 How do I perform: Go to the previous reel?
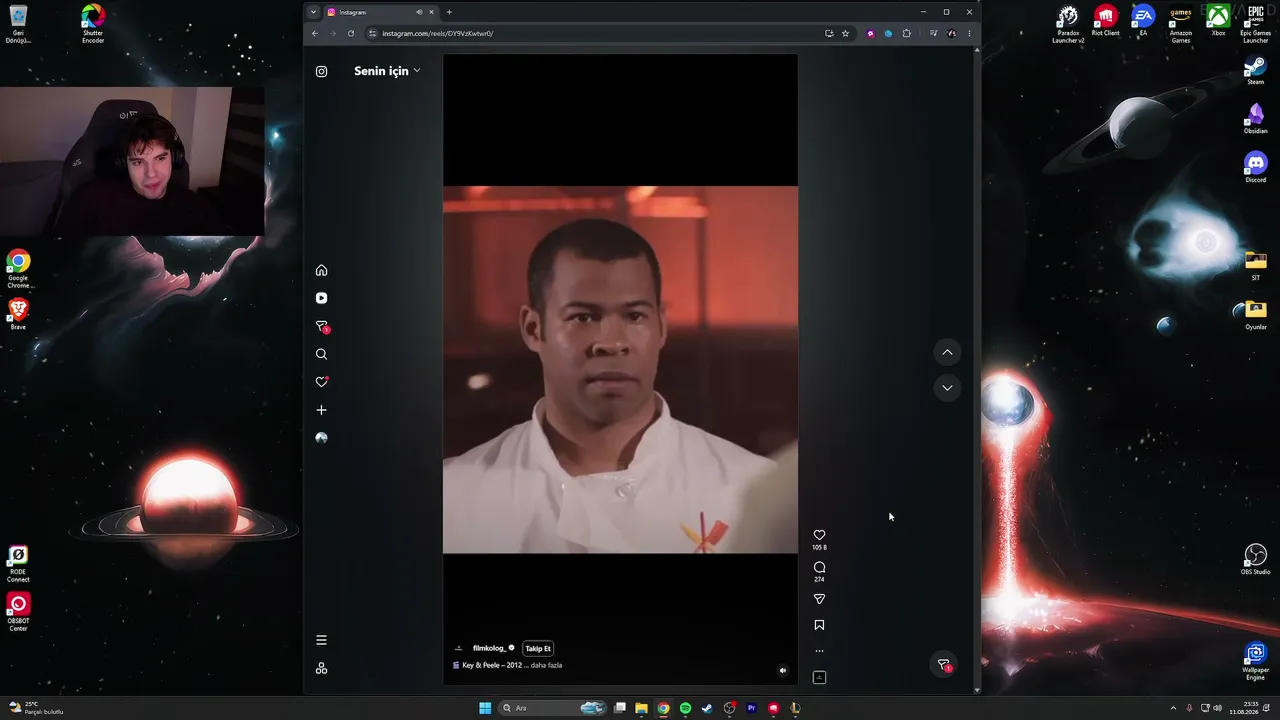click(x=947, y=352)
